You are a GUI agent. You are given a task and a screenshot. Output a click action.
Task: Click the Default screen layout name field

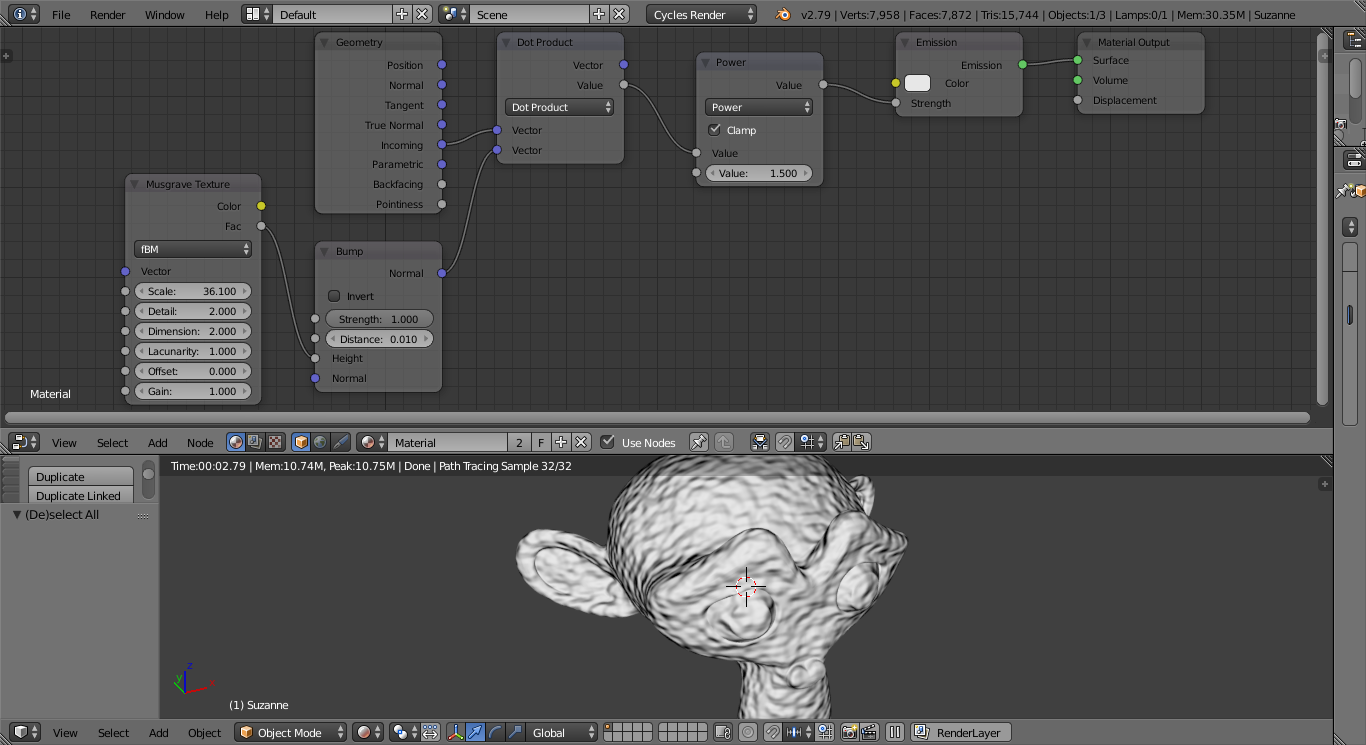pos(331,14)
